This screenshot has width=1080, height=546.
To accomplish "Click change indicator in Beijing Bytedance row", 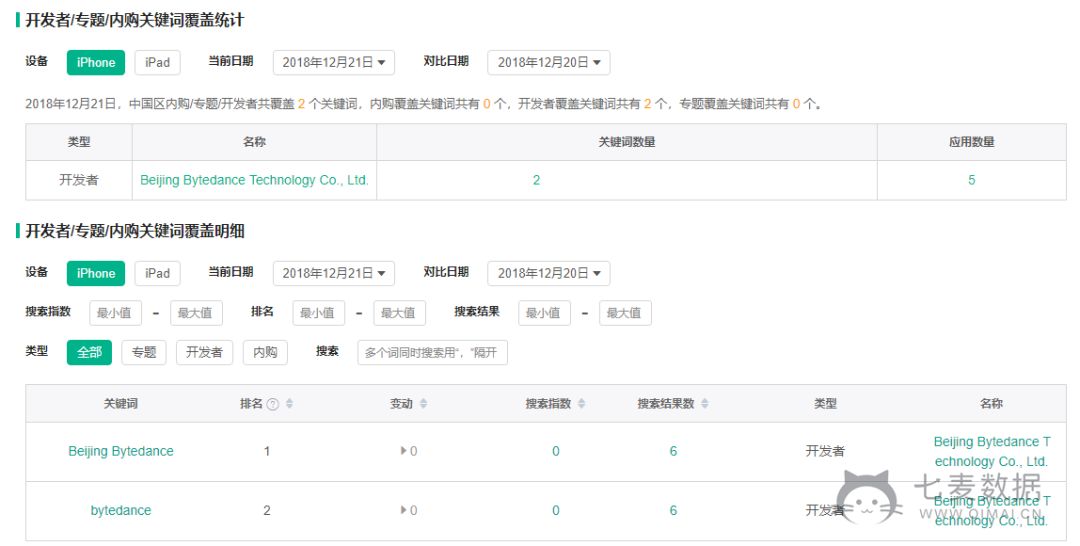I will 408,452.
